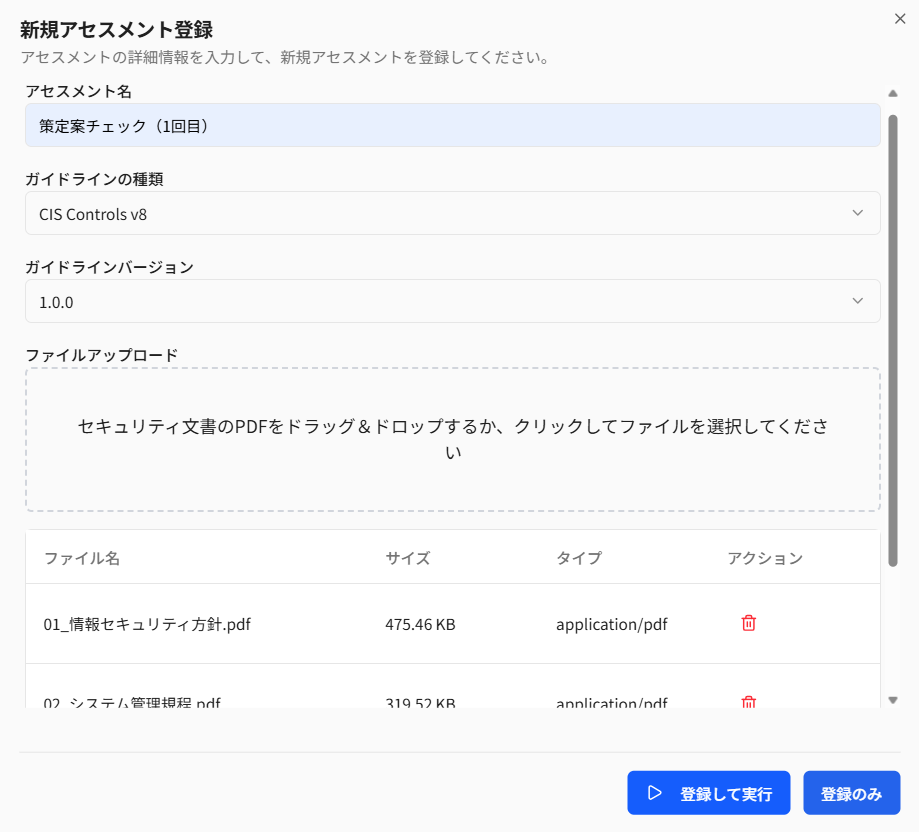
Task: Click the 475.46 KB size cell
Action: point(420,624)
